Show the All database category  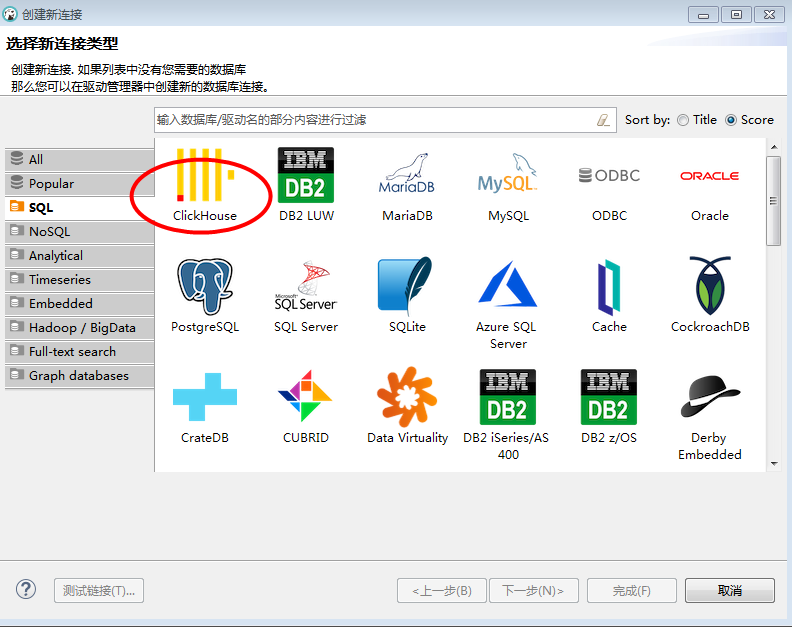coord(79,159)
